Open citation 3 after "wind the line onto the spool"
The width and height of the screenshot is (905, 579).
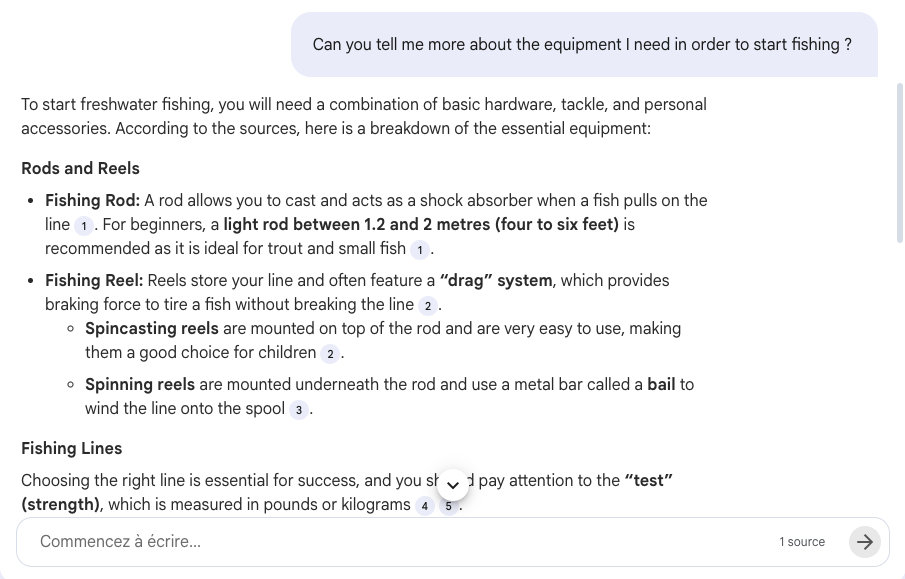[298, 410]
